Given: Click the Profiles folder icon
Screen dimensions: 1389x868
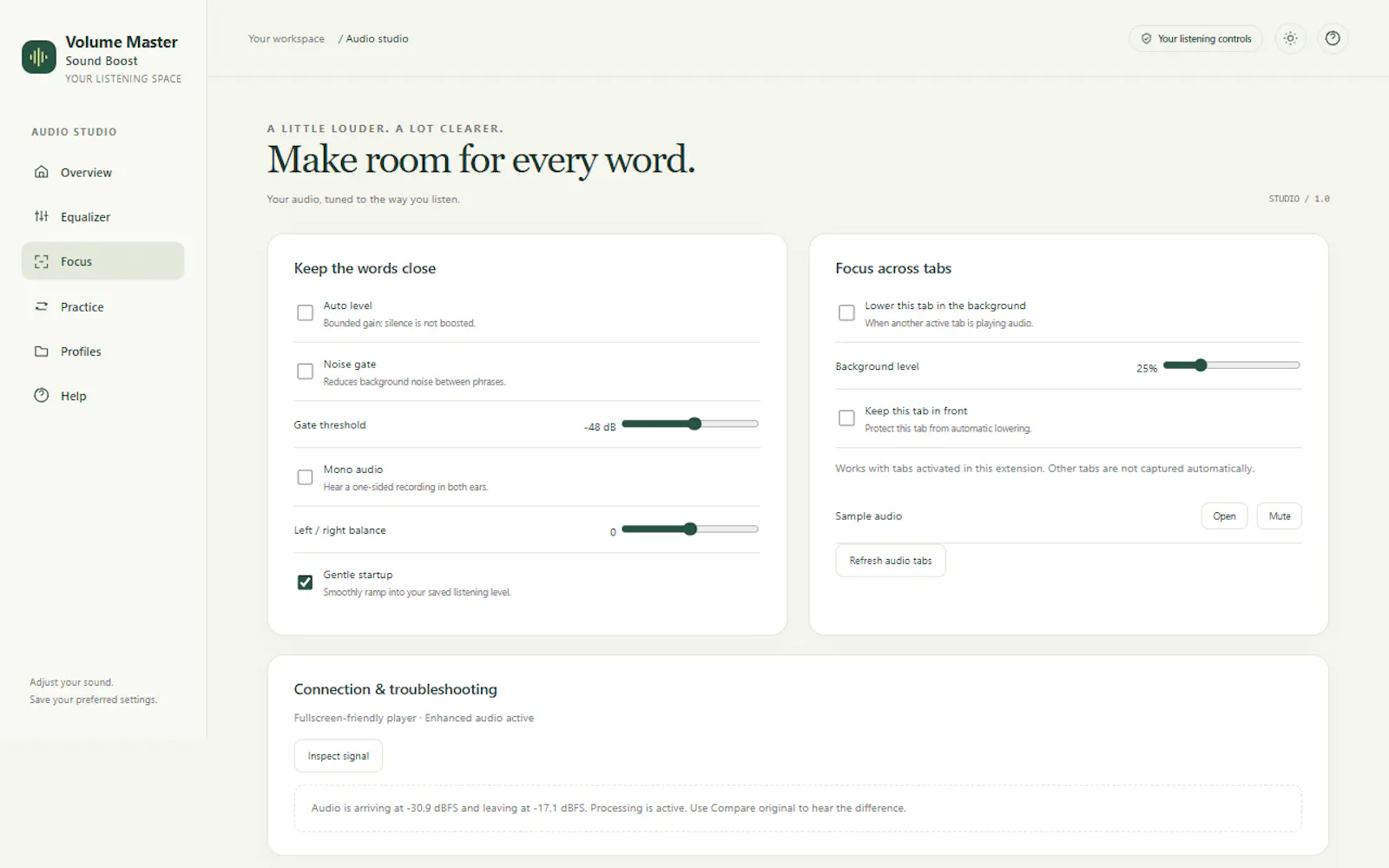Looking at the screenshot, I should [42, 352].
